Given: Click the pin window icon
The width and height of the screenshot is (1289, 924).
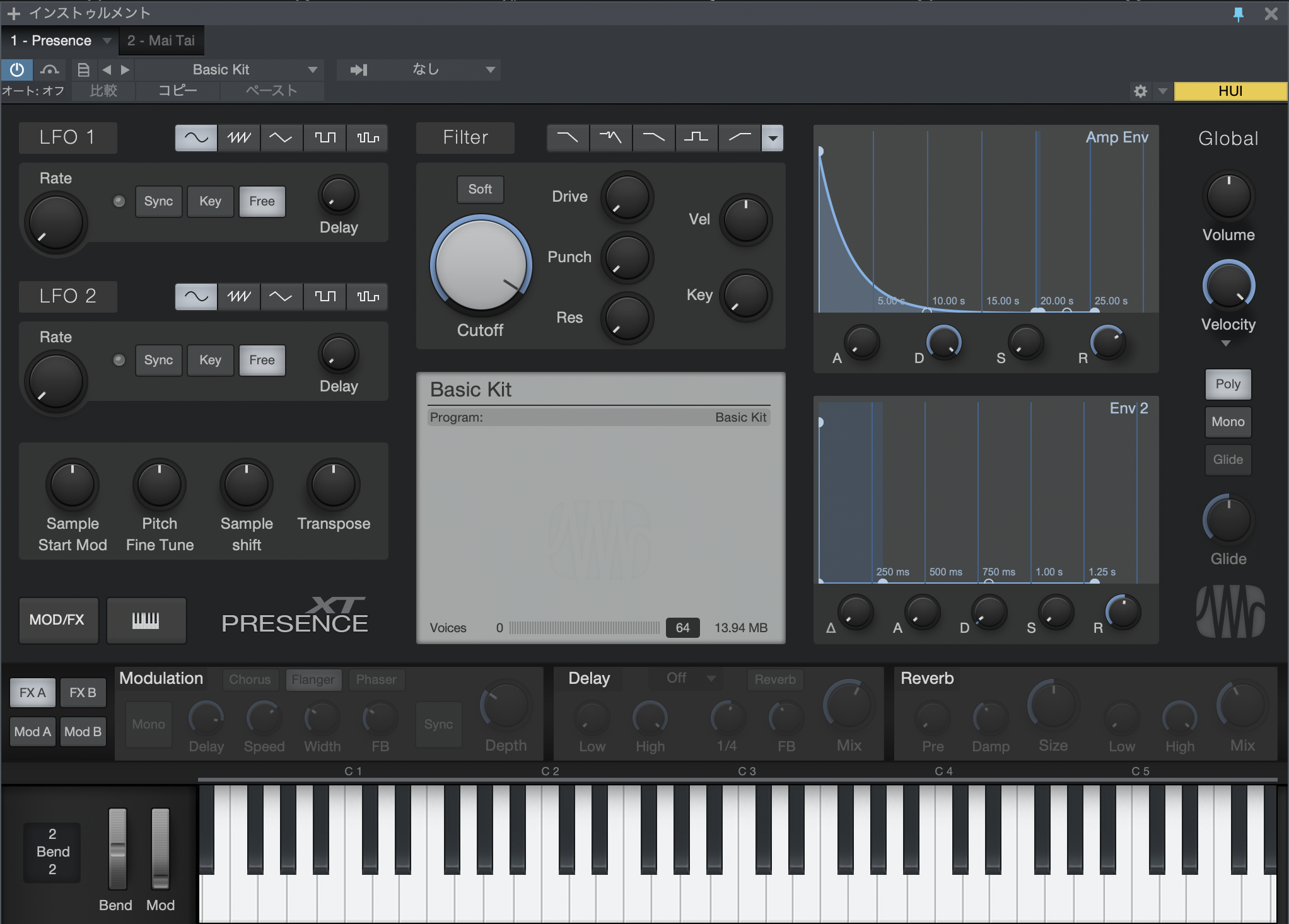Looking at the screenshot, I should click(1238, 14).
